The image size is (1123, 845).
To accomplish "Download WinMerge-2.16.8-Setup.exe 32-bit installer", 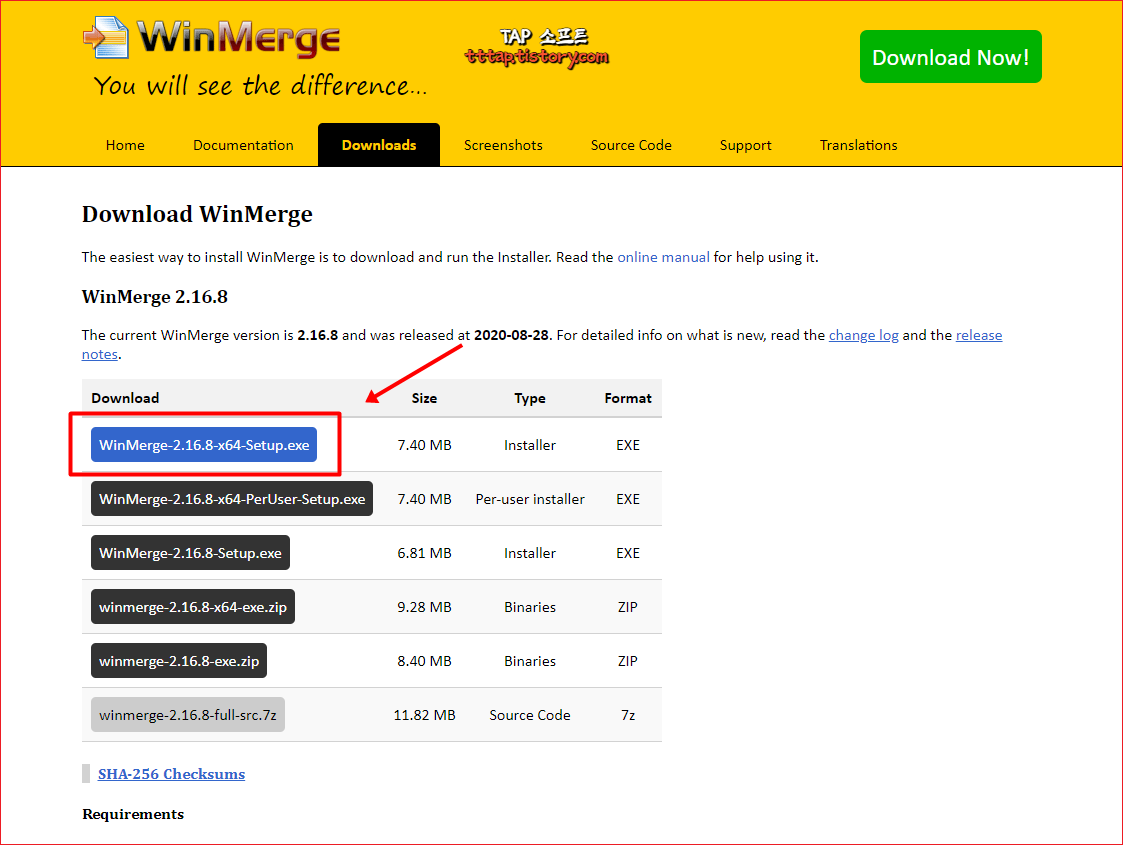I will click(x=191, y=553).
